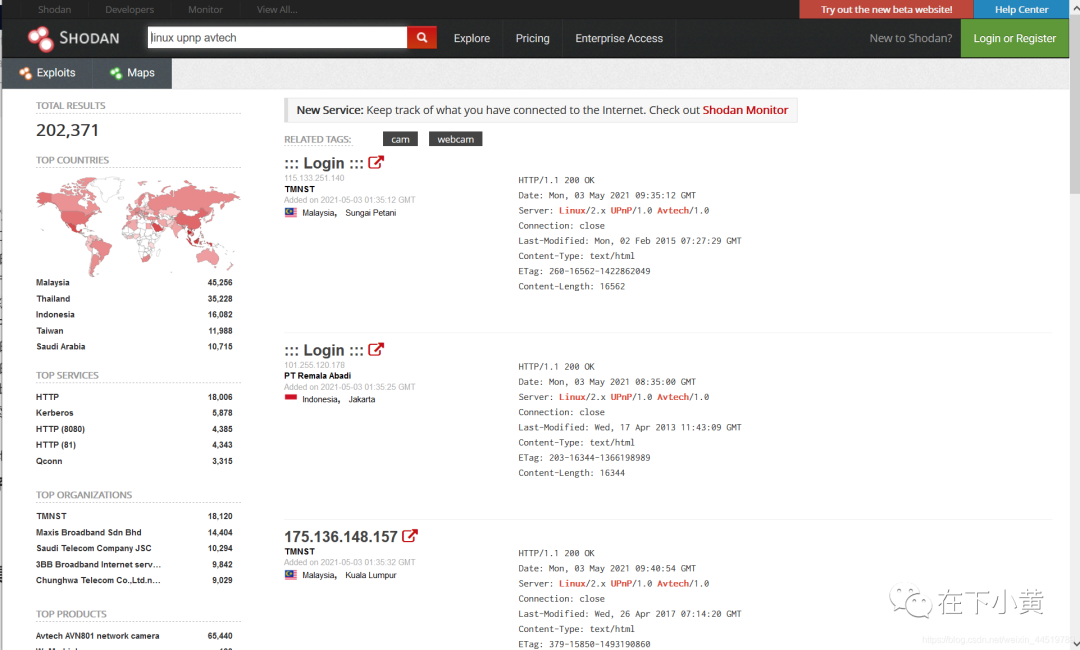Filter by TMNST organization in sidebar
Viewport: 1080px width, 650px height.
point(52,516)
